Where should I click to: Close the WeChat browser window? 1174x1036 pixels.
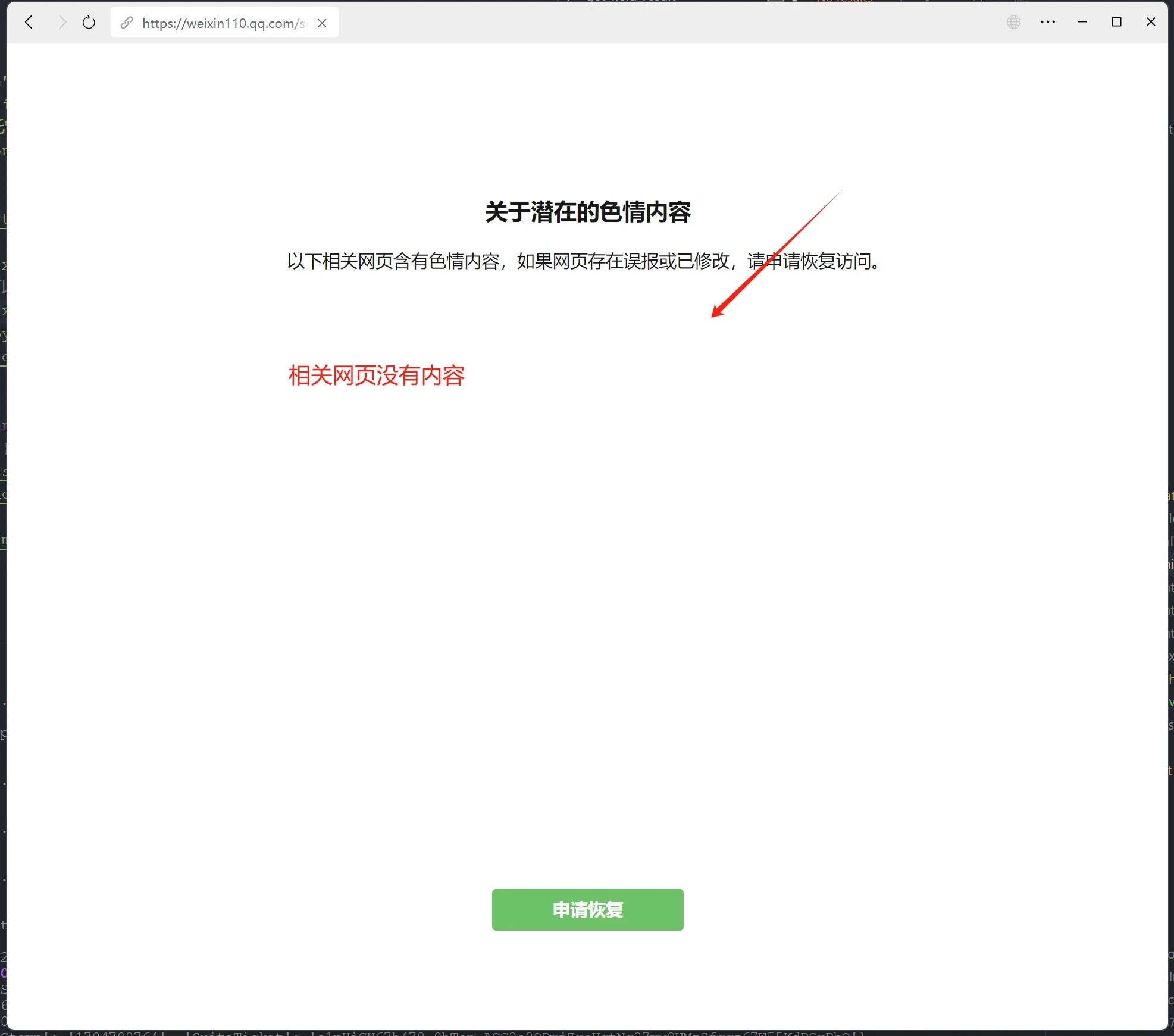(x=1151, y=22)
